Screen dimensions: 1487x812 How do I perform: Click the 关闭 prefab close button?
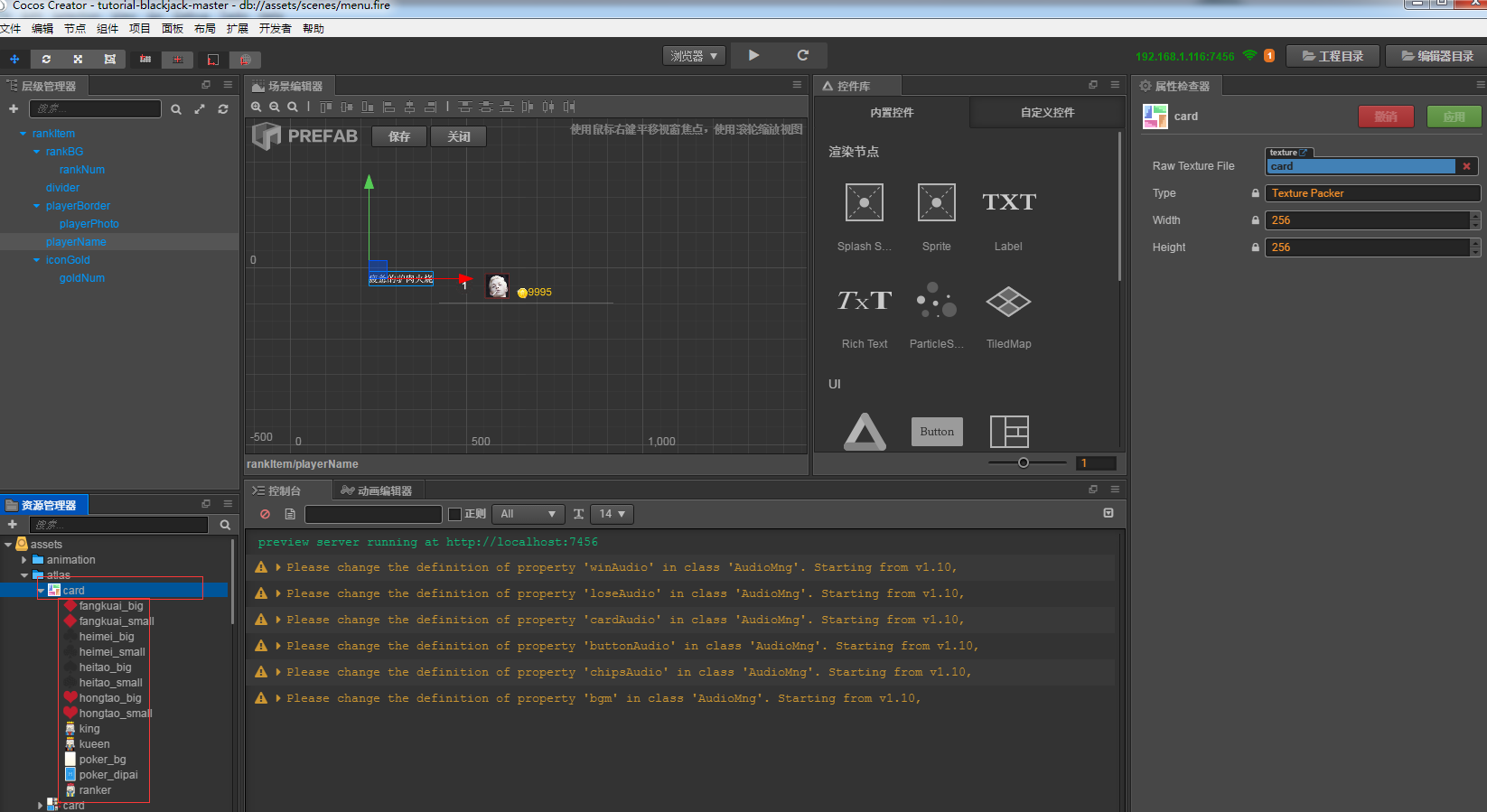(459, 136)
